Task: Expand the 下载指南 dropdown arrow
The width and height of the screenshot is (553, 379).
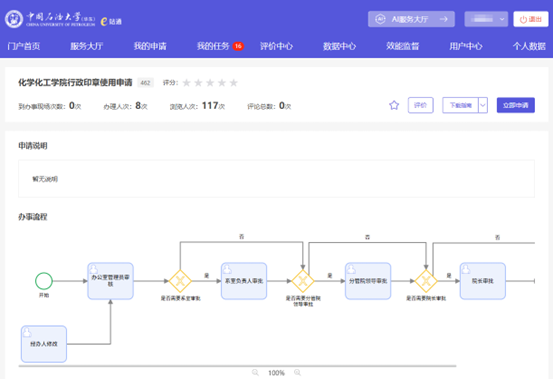Action: tap(483, 105)
